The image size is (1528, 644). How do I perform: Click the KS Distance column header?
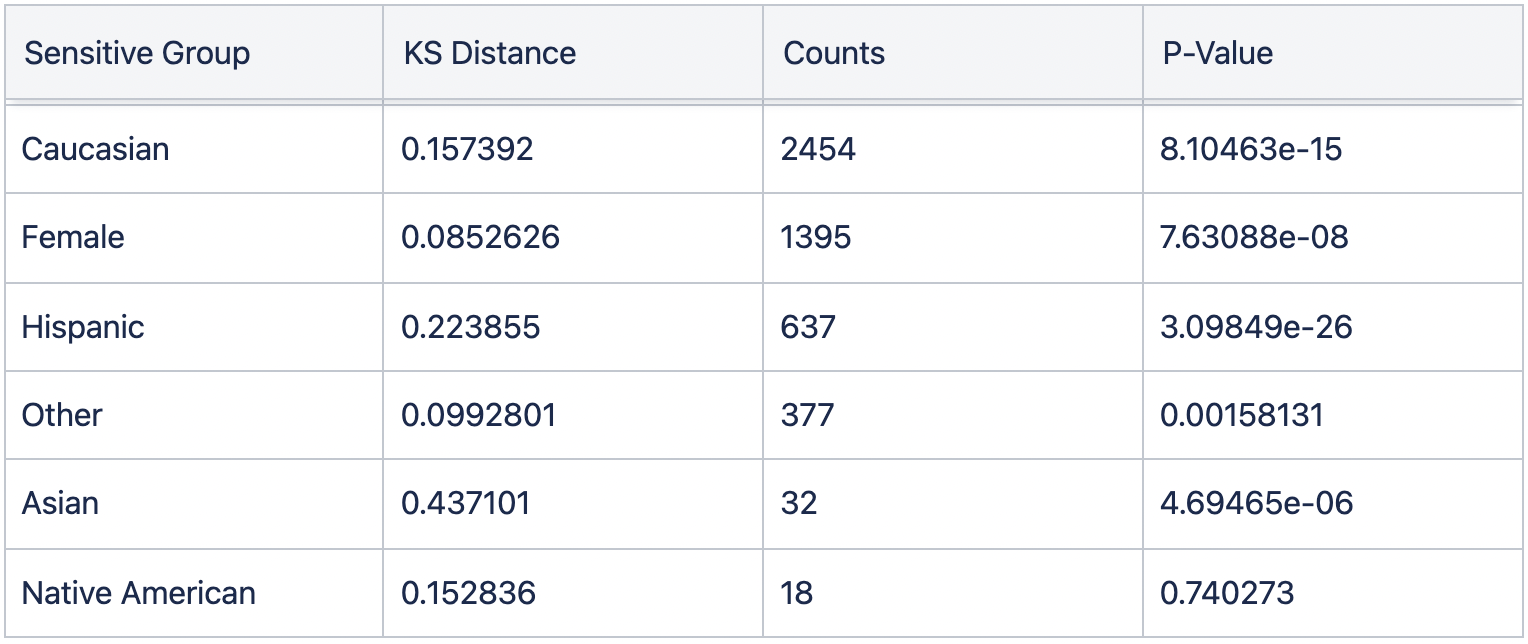(489, 53)
